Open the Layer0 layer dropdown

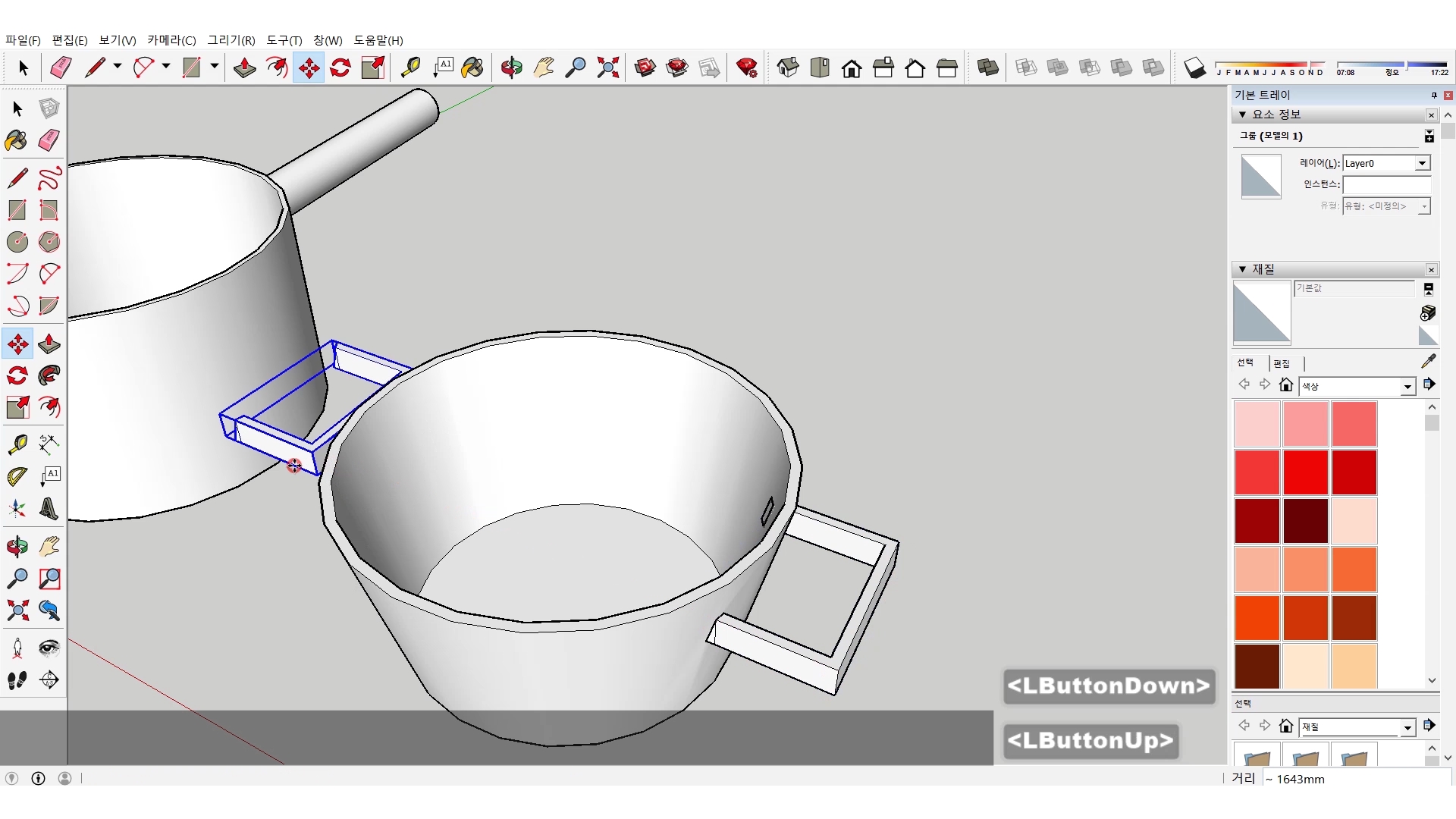point(1422,163)
